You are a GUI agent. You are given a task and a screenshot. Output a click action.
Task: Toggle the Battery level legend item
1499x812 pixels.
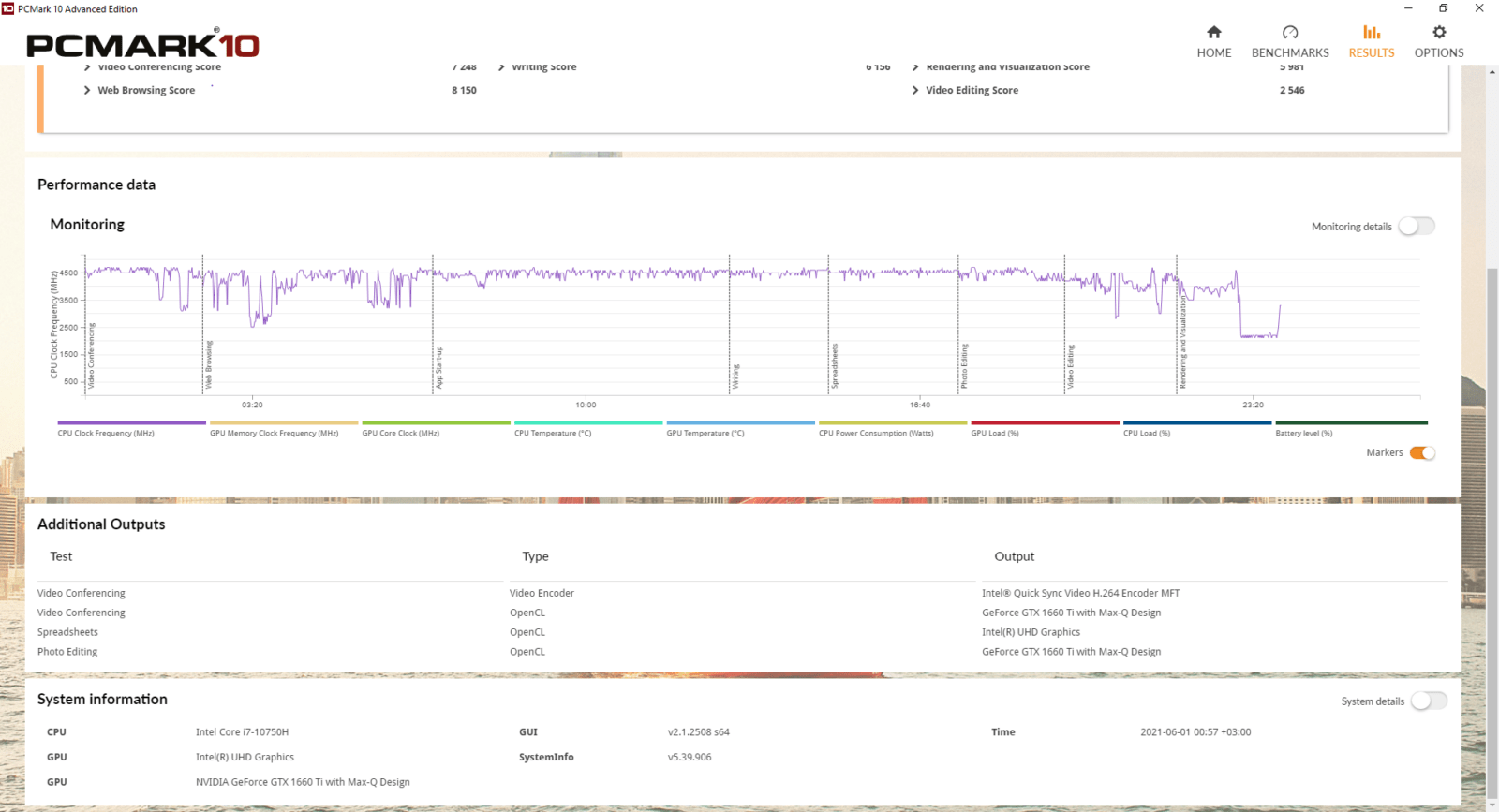pyautogui.click(x=1351, y=429)
